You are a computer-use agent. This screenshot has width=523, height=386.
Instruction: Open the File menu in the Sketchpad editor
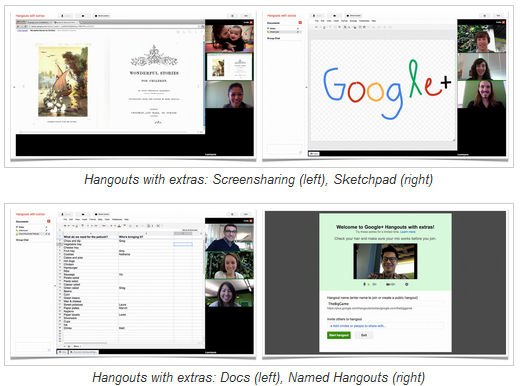(x=317, y=21)
